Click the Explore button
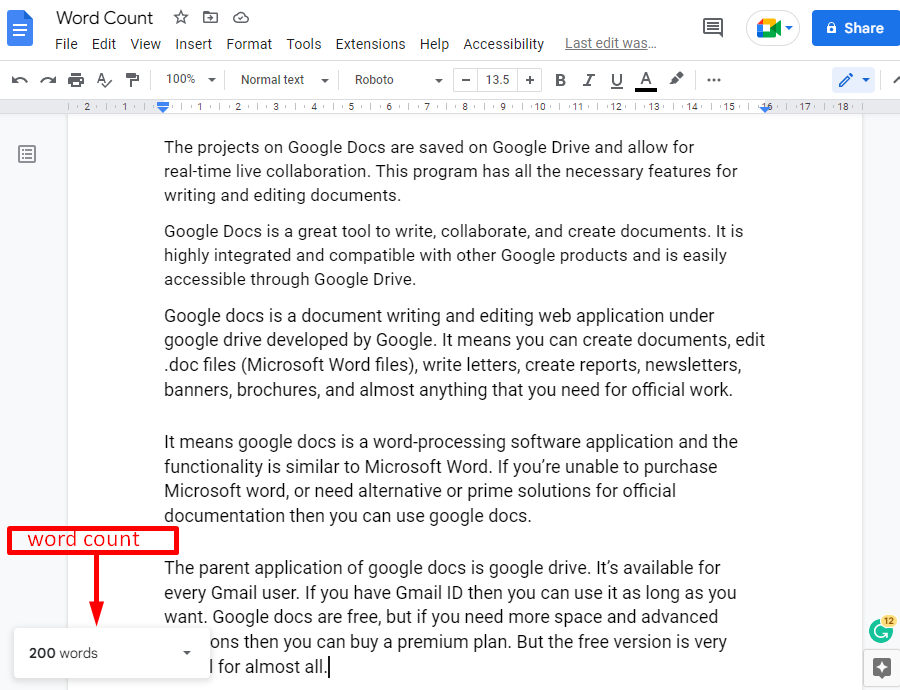Image resolution: width=900 pixels, height=690 pixels. [882, 668]
